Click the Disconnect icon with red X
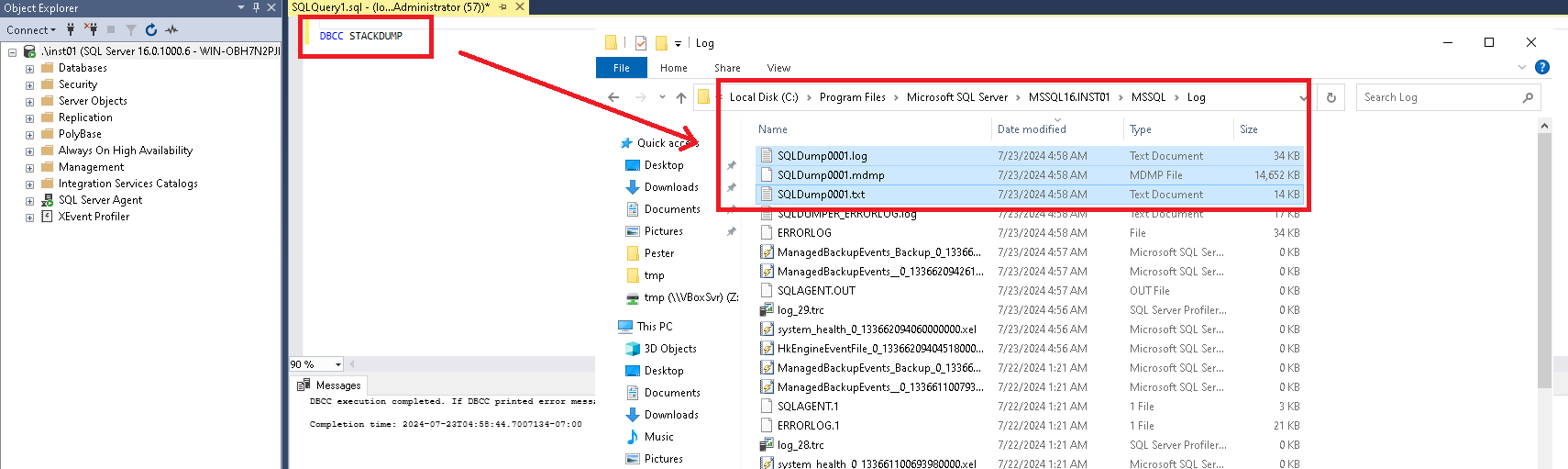The width and height of the screenshot is (1568, 469). click(x=91, y=30)
